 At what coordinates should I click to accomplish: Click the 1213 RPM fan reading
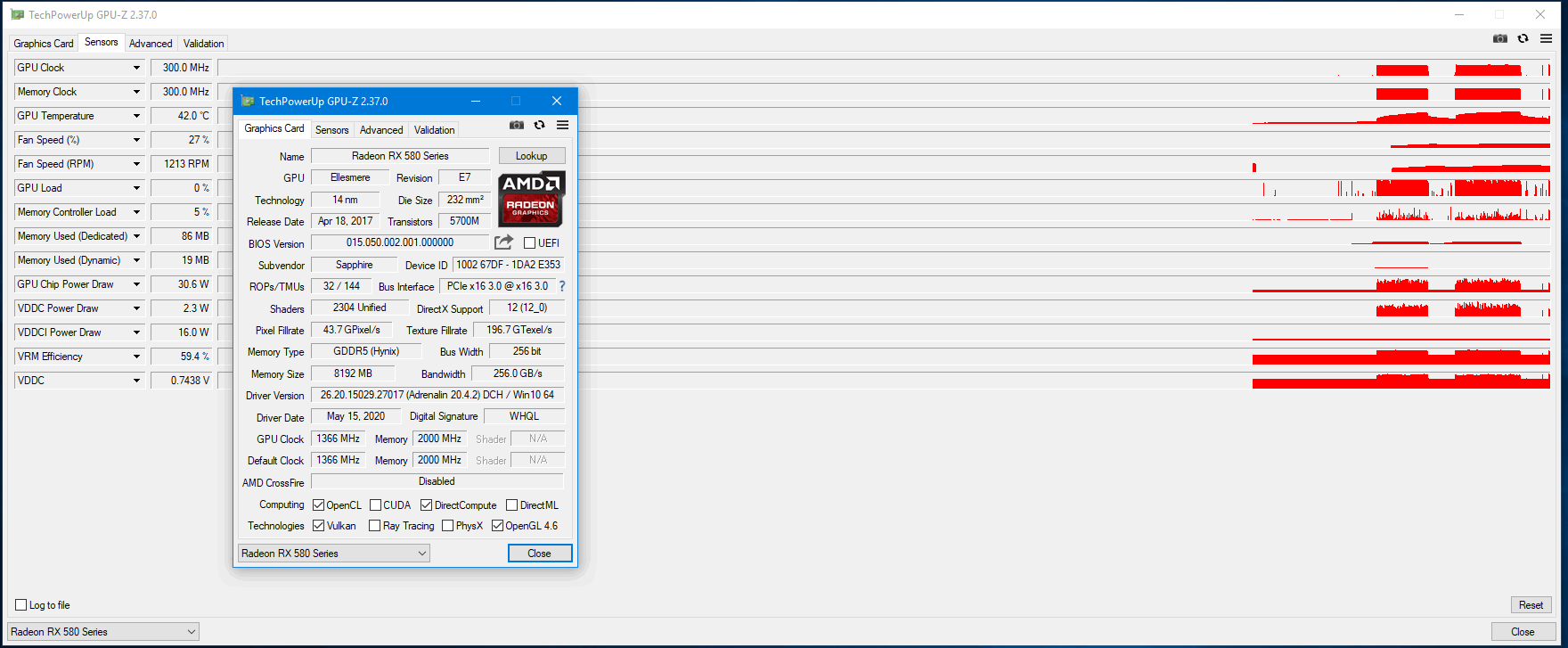(x=182, y=164)
